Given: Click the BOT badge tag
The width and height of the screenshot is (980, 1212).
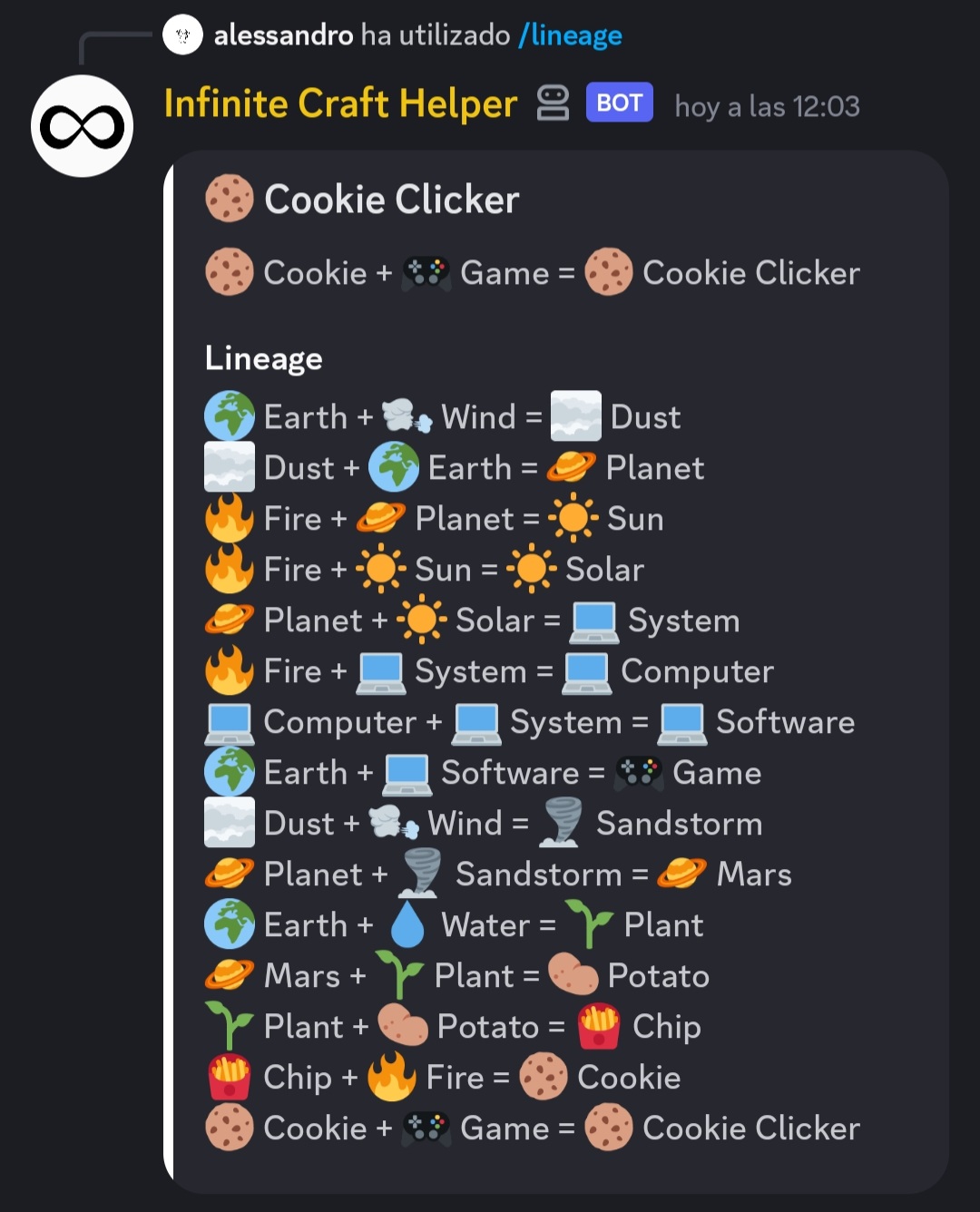Looking at the screenshot, I should click(620, 103).
